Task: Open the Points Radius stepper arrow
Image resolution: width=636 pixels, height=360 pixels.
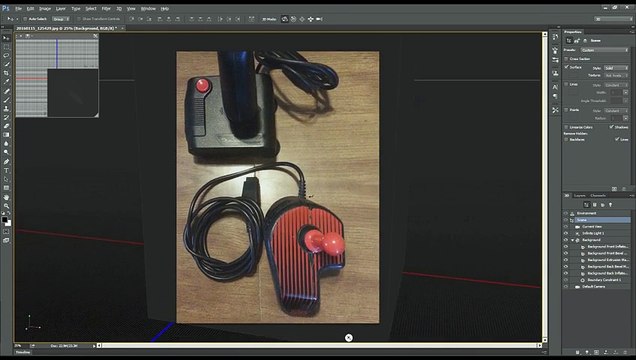Action: click(x=625, y=118)
